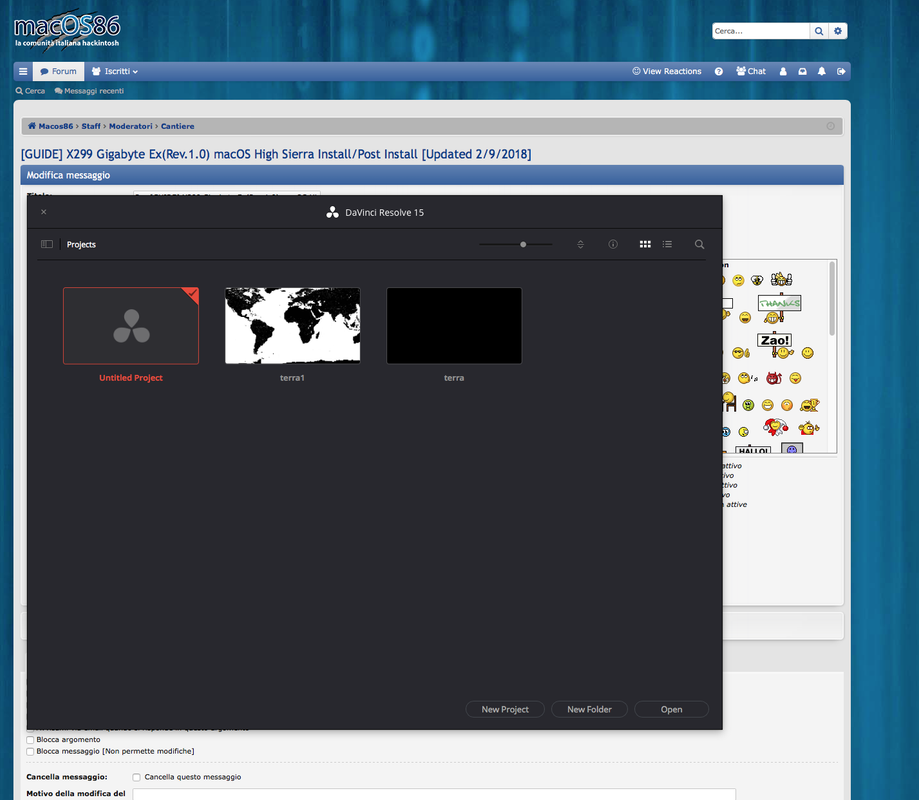919x800 pixels.
Task: Switch to list view
Action: point(667,244)
